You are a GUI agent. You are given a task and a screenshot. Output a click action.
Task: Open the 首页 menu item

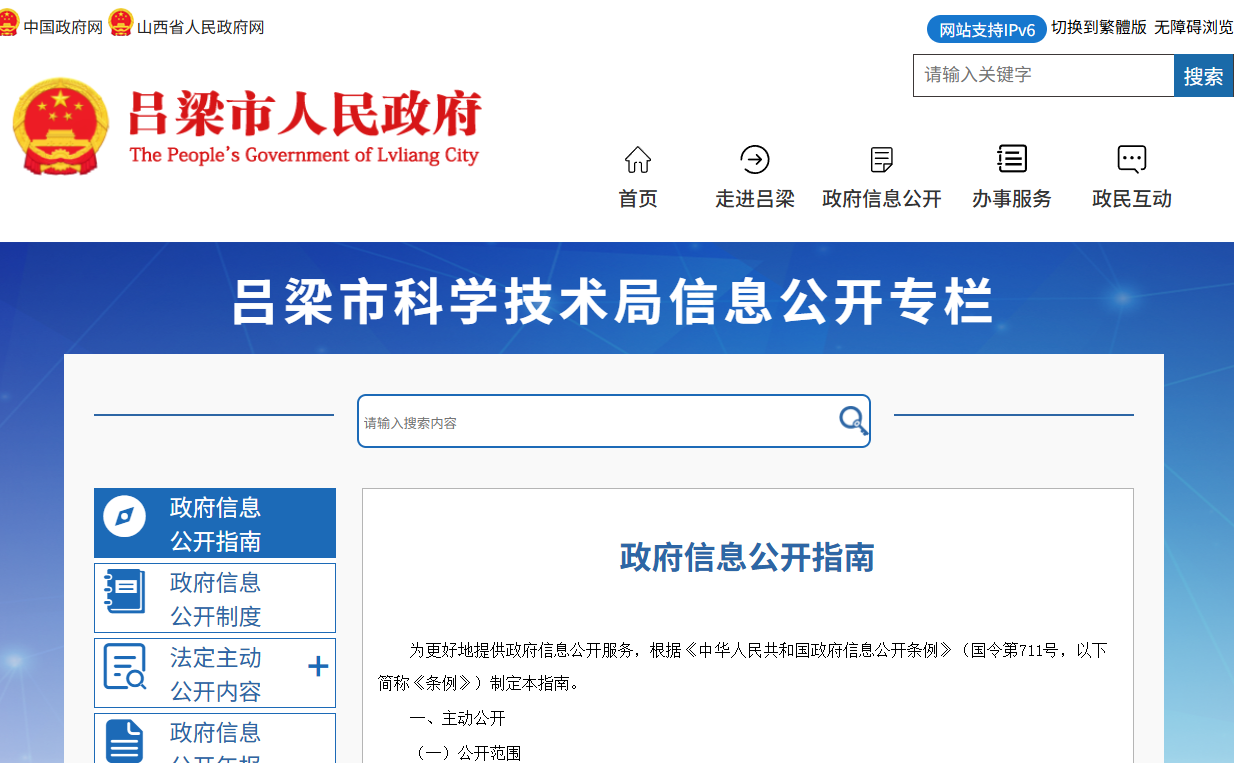point(638,199)
